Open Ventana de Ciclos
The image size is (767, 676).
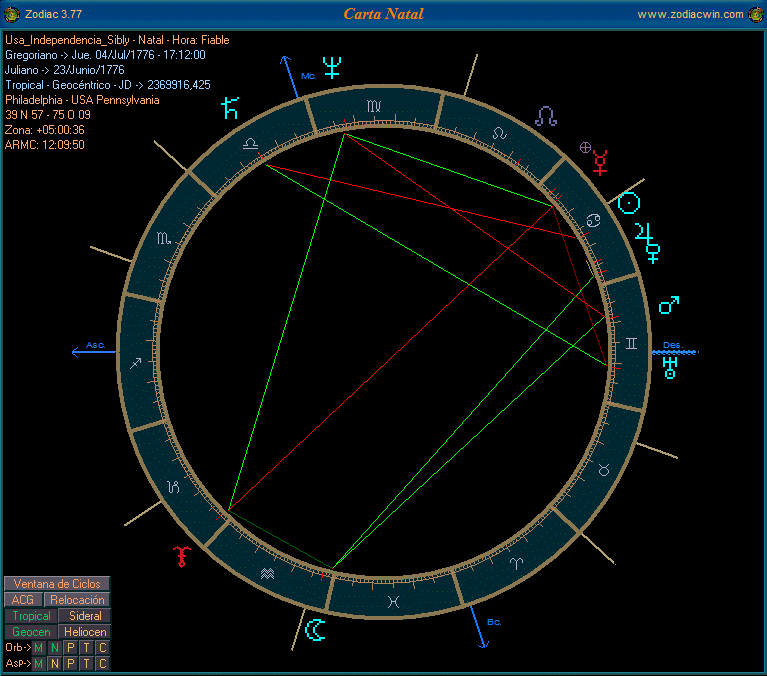57,584
